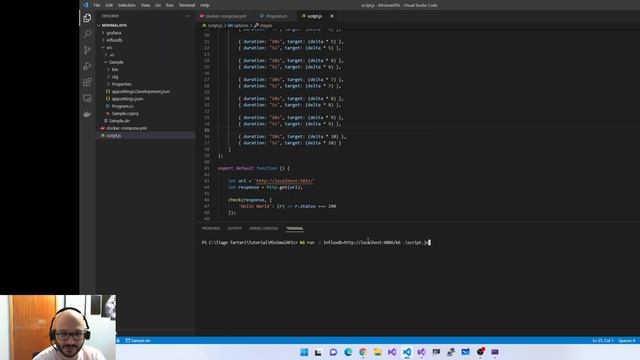The width and height of the screenshot is (640, 360).
Task: Open the Mail app from taskbar
Action: [466, 352]
